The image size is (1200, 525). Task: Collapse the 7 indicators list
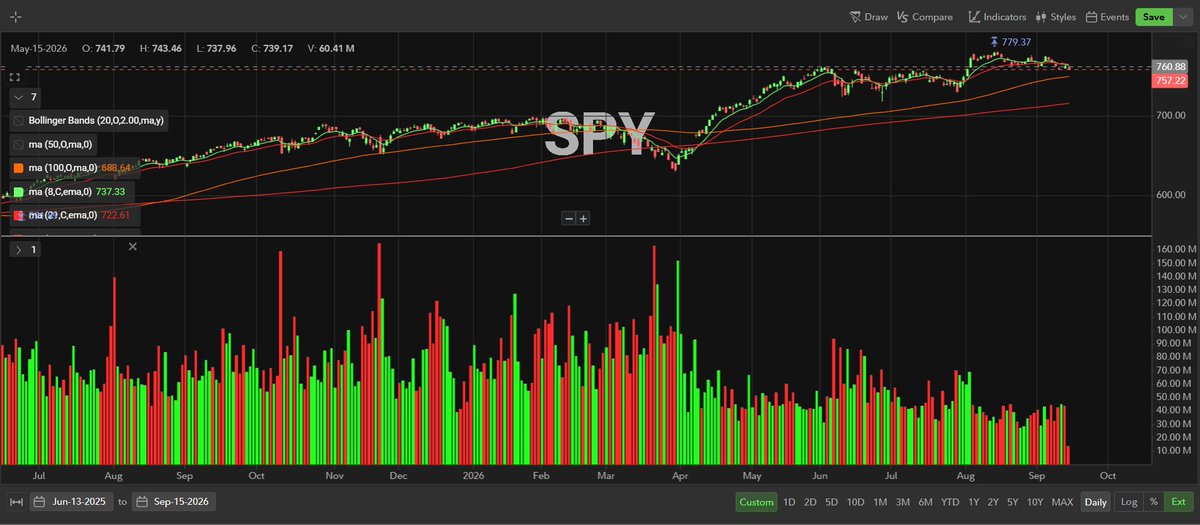tap(19, 97)
